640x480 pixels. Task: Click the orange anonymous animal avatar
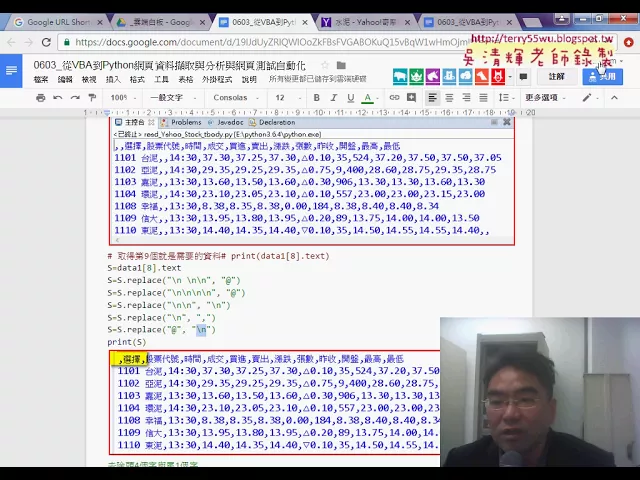tap(482, 76)
